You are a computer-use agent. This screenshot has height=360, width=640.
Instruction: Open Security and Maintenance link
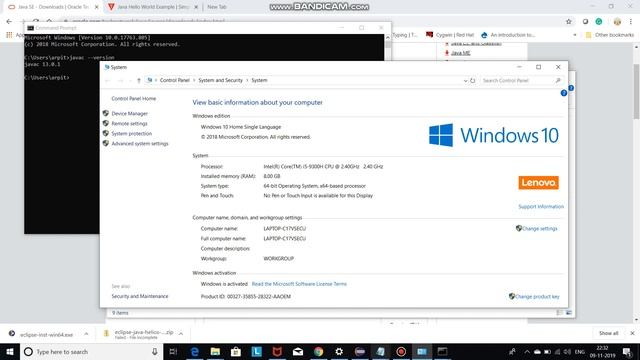point(140,296)
